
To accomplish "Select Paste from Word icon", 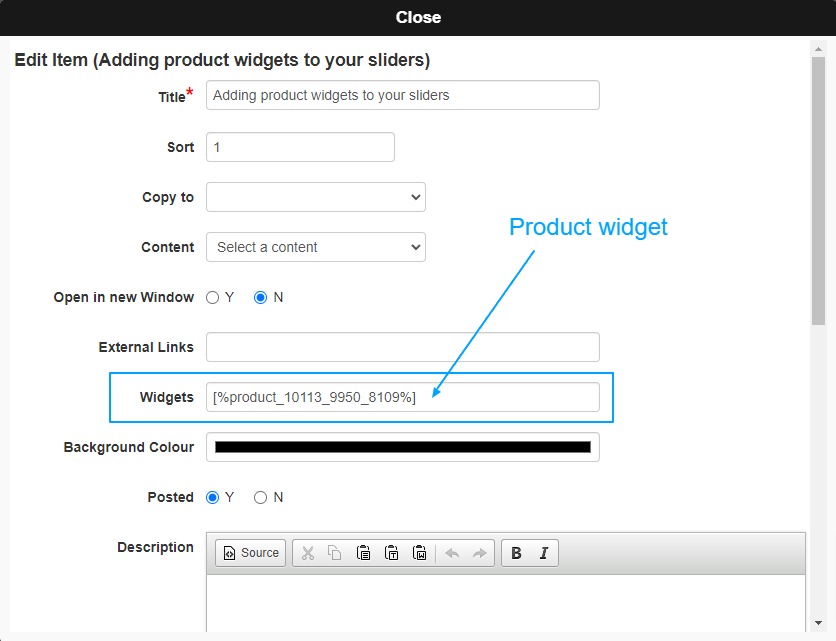I will (420, 553).
